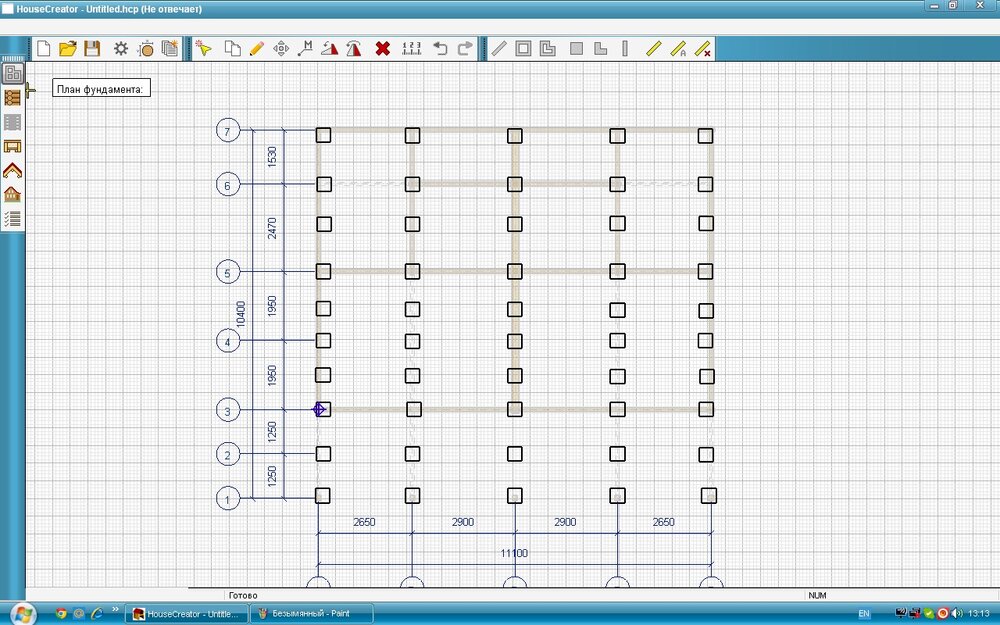
Task: Delete selection with red X
Action: click(383, 48)
